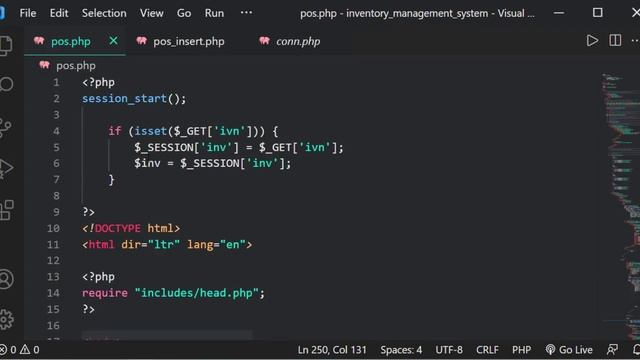
Task: Open the Search view in activity bar
Action: tap(6, 84)
